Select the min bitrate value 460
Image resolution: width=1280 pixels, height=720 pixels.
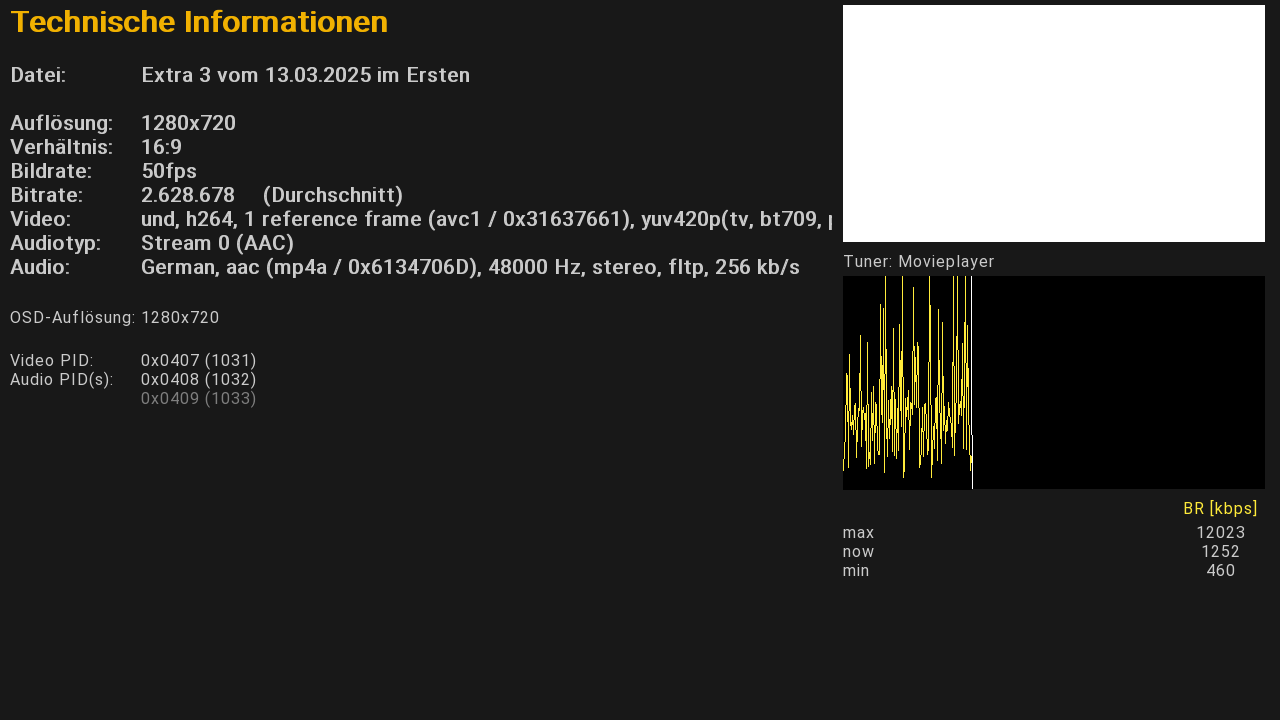1220,571
